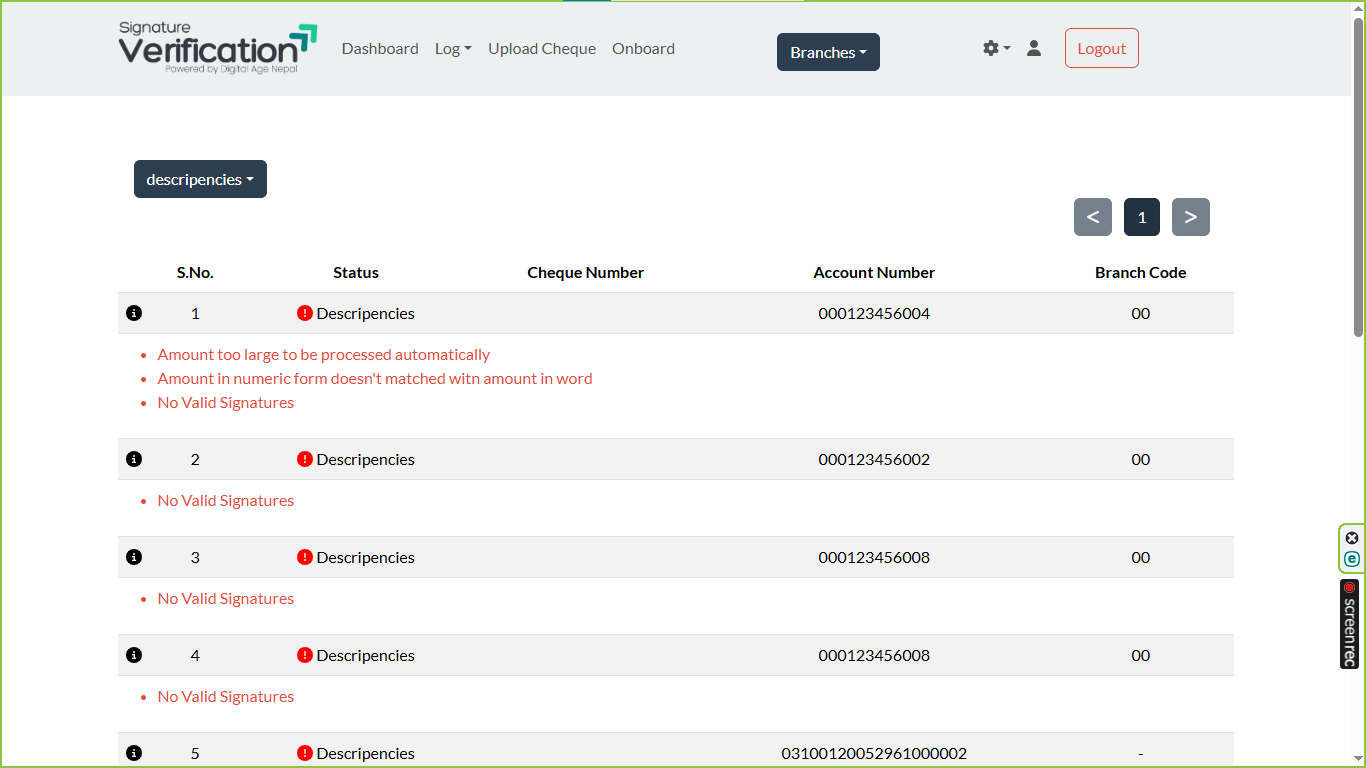Go to the previous page of results
The image size is (1366, 768).
point(1092,217)
